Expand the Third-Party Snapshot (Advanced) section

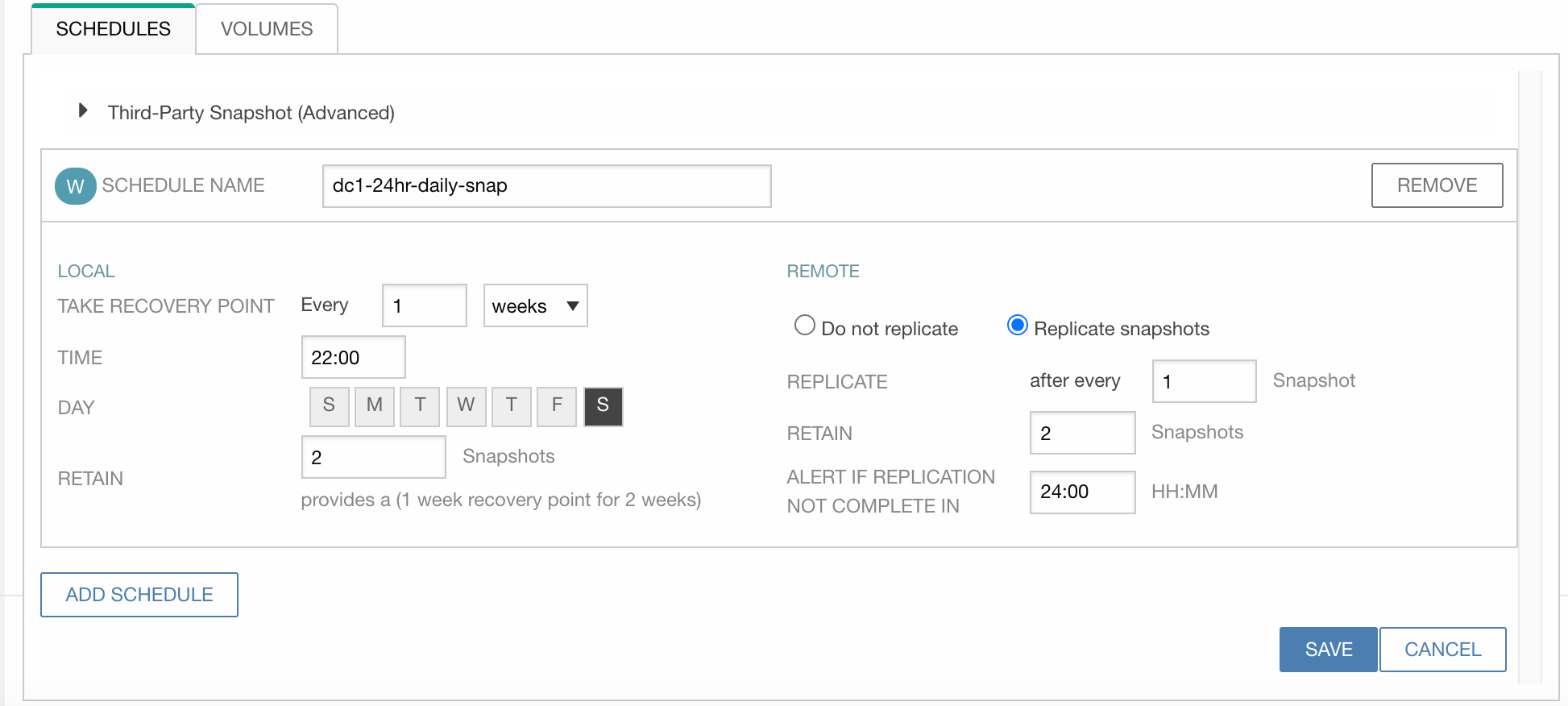coord(82,111)
